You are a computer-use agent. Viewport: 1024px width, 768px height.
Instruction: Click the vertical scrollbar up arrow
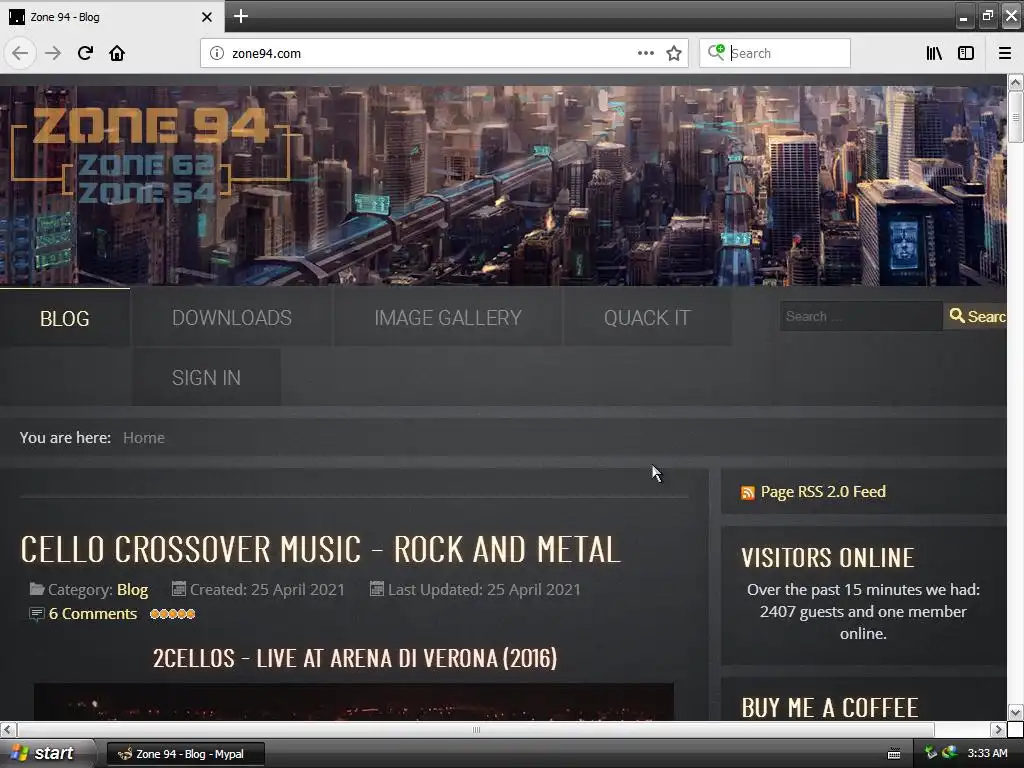[x=1015, y=83]
